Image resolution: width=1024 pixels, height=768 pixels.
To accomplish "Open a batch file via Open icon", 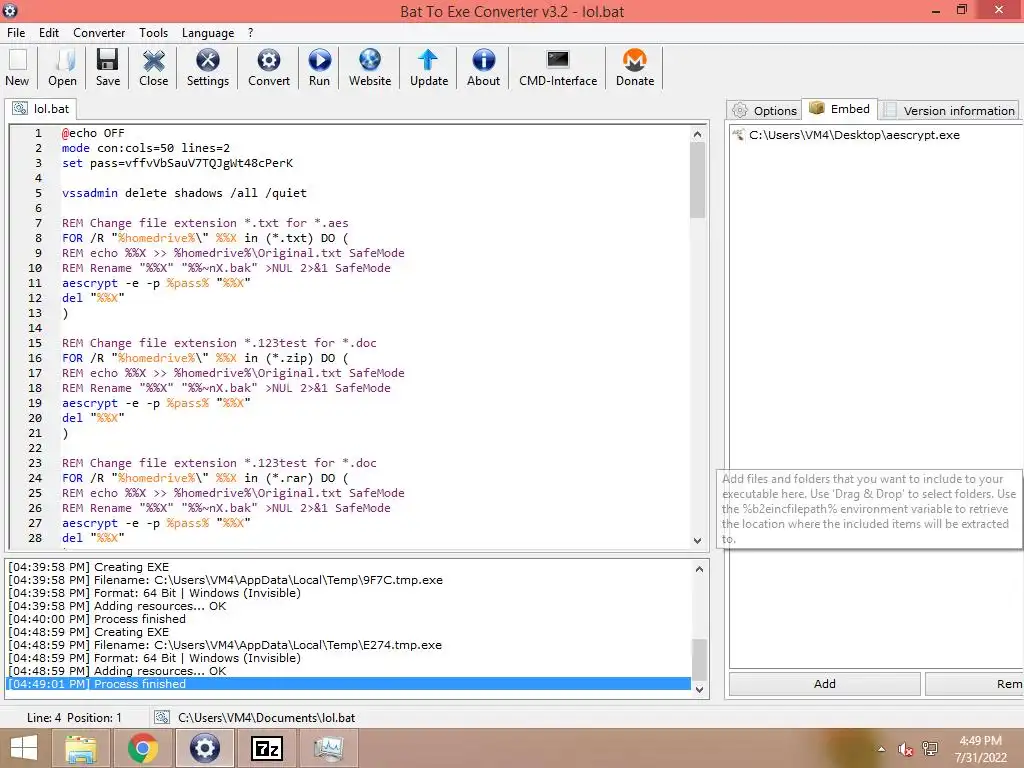I will pos(62,68).
